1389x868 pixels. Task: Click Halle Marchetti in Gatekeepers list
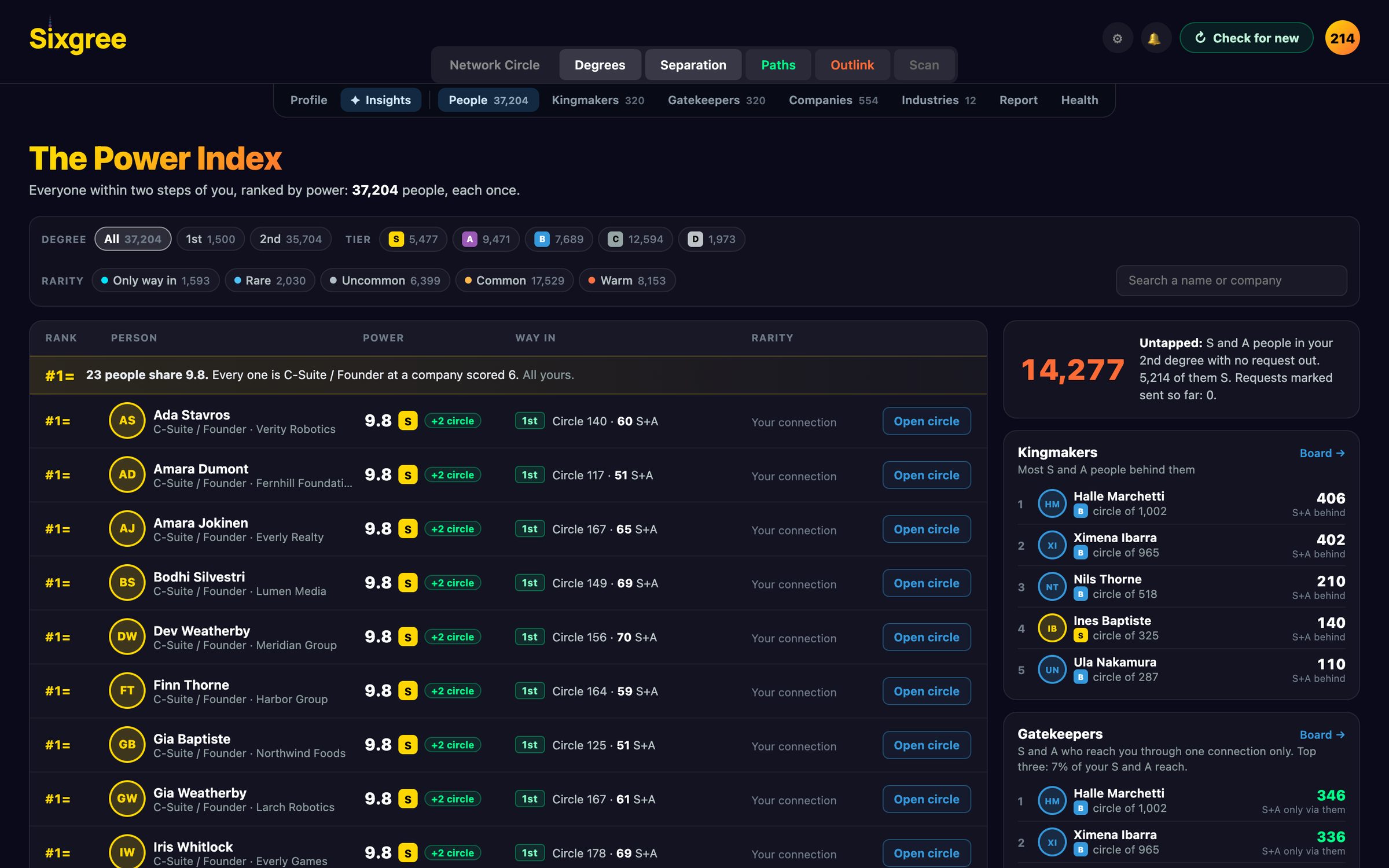coord(1181,801)
